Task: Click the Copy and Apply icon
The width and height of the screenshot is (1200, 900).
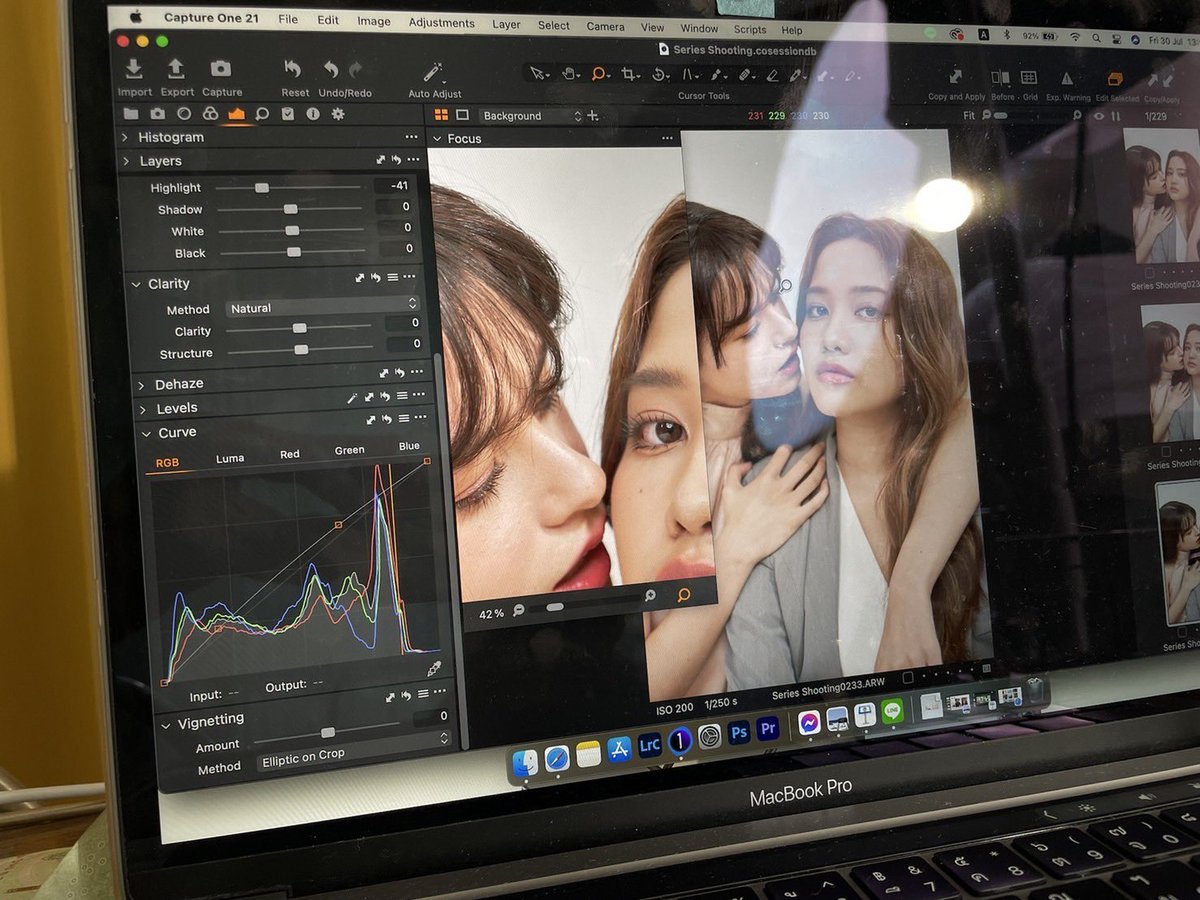Action: 956,77
